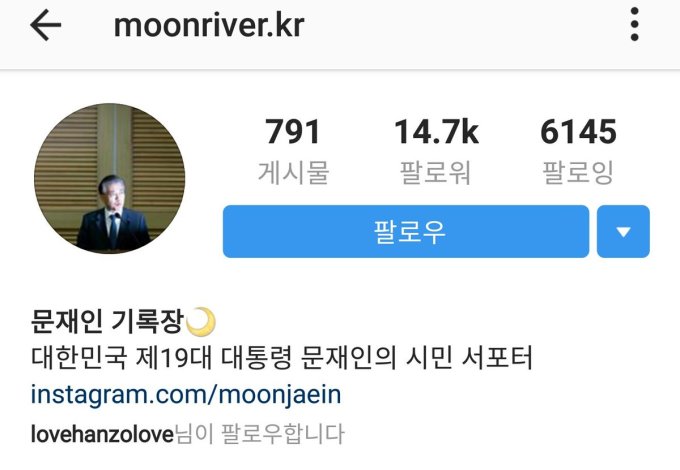Image resolution: width=680 pixels, height=470 pixels.
Task: Click the lovehanzolove username
Action: (x=102, y=434)
